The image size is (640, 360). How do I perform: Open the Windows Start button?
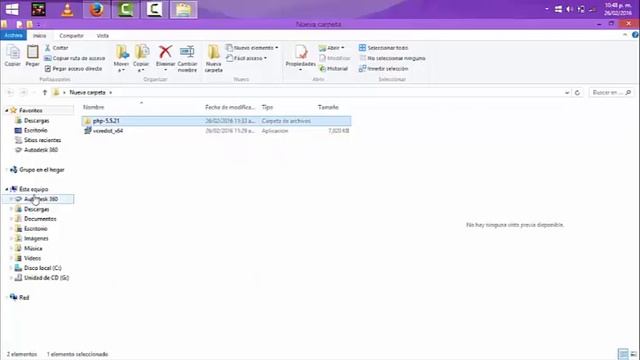12,9
